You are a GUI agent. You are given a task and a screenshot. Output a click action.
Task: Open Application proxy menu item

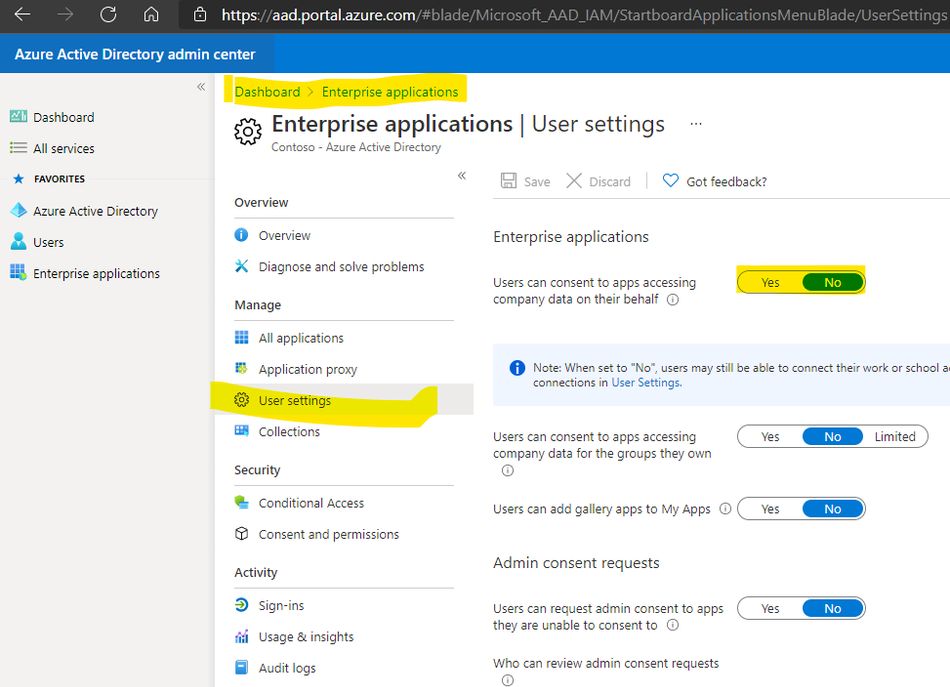pos(308,369)
